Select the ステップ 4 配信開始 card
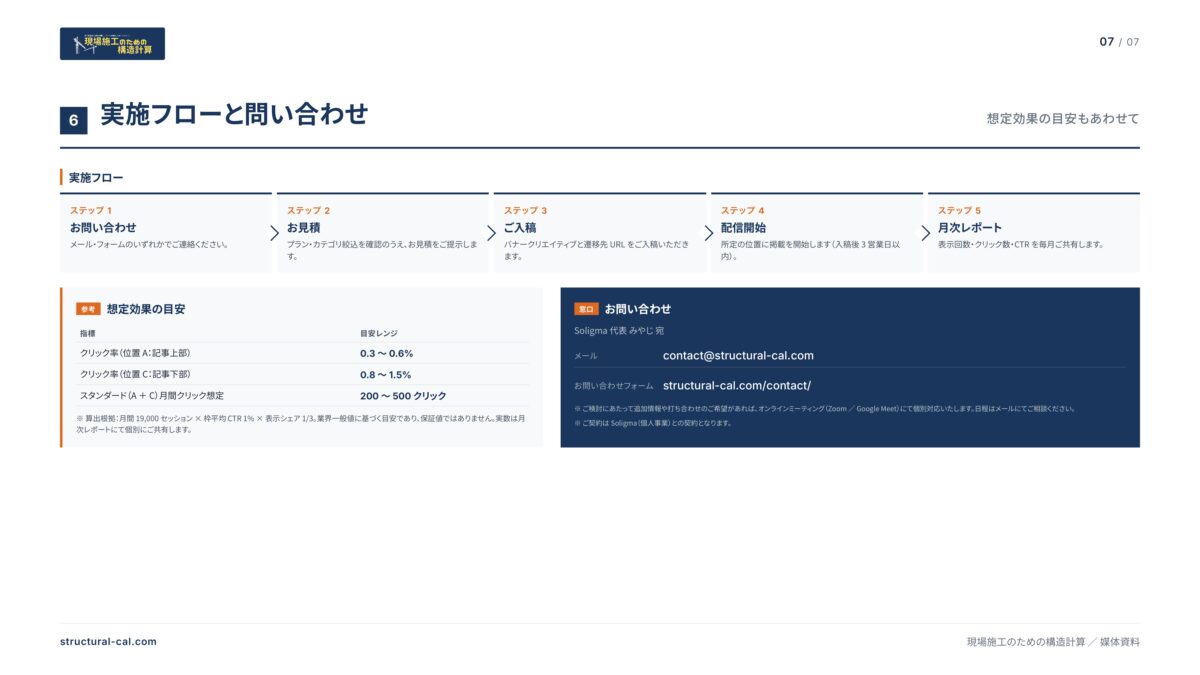Viewport: 1200px width, 675px height. 817,232
